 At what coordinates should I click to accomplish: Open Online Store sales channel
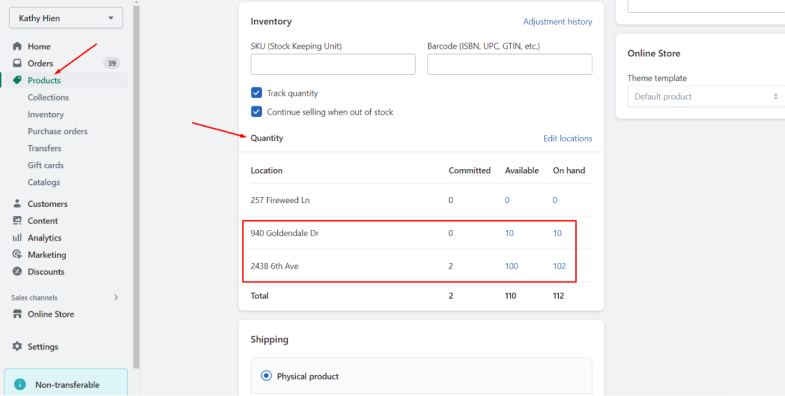(x=51, y=314)
